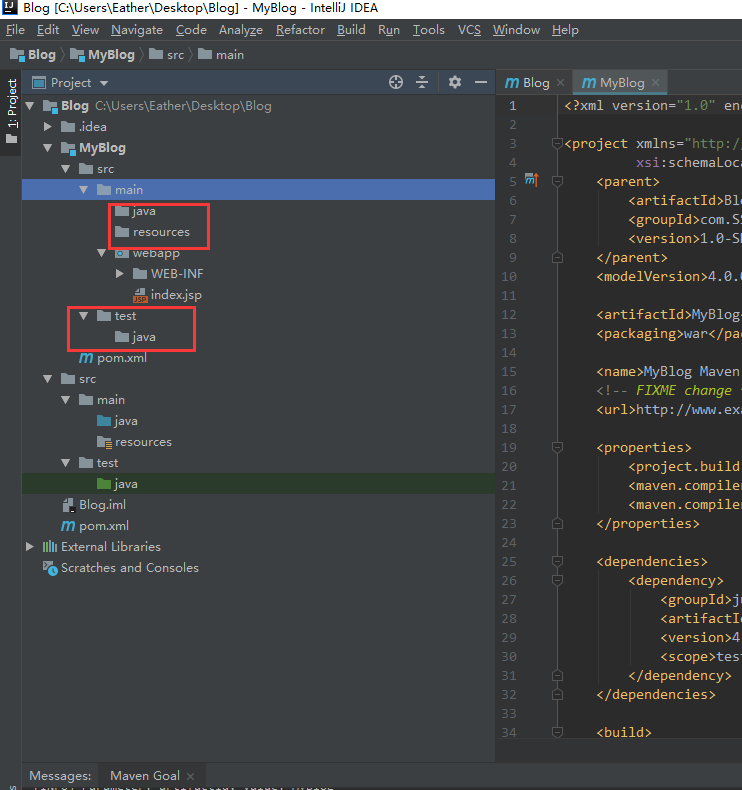
Task: Click the MyBlog module folder icon in tree
Action: [68, 148]
